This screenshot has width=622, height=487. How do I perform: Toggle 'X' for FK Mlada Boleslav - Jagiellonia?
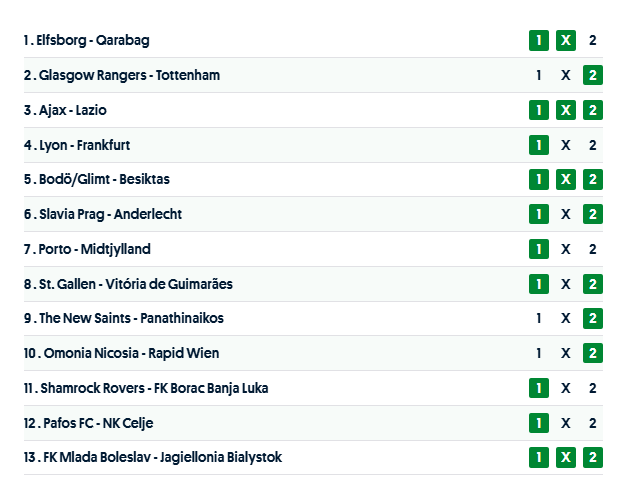pos(565,457)
